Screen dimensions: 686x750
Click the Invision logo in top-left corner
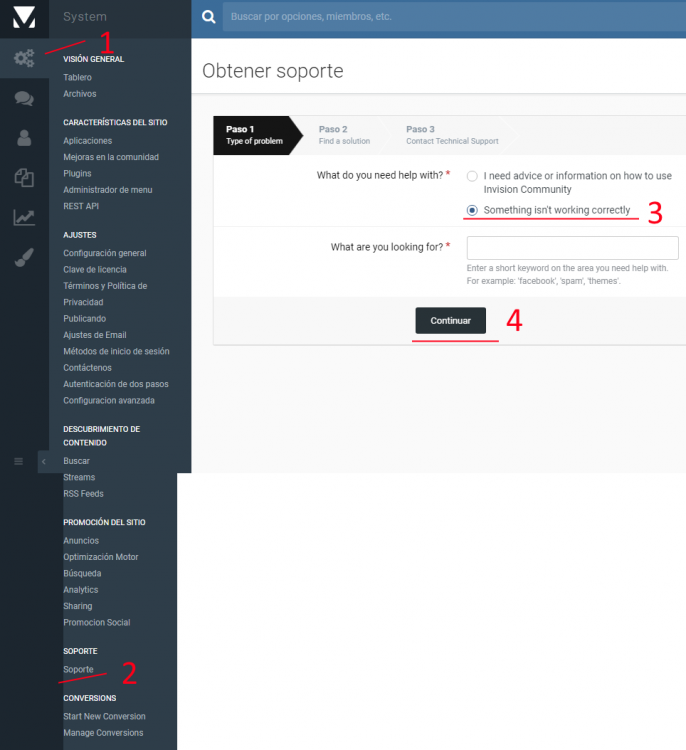[x=24, y=18]
